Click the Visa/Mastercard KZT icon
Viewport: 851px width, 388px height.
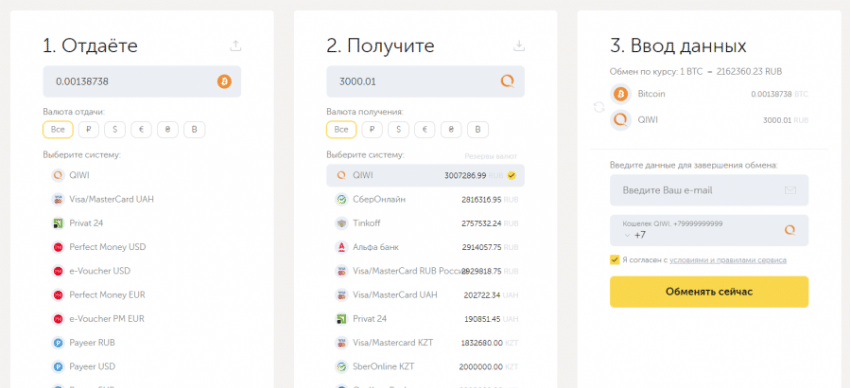(x=341, y=342)
